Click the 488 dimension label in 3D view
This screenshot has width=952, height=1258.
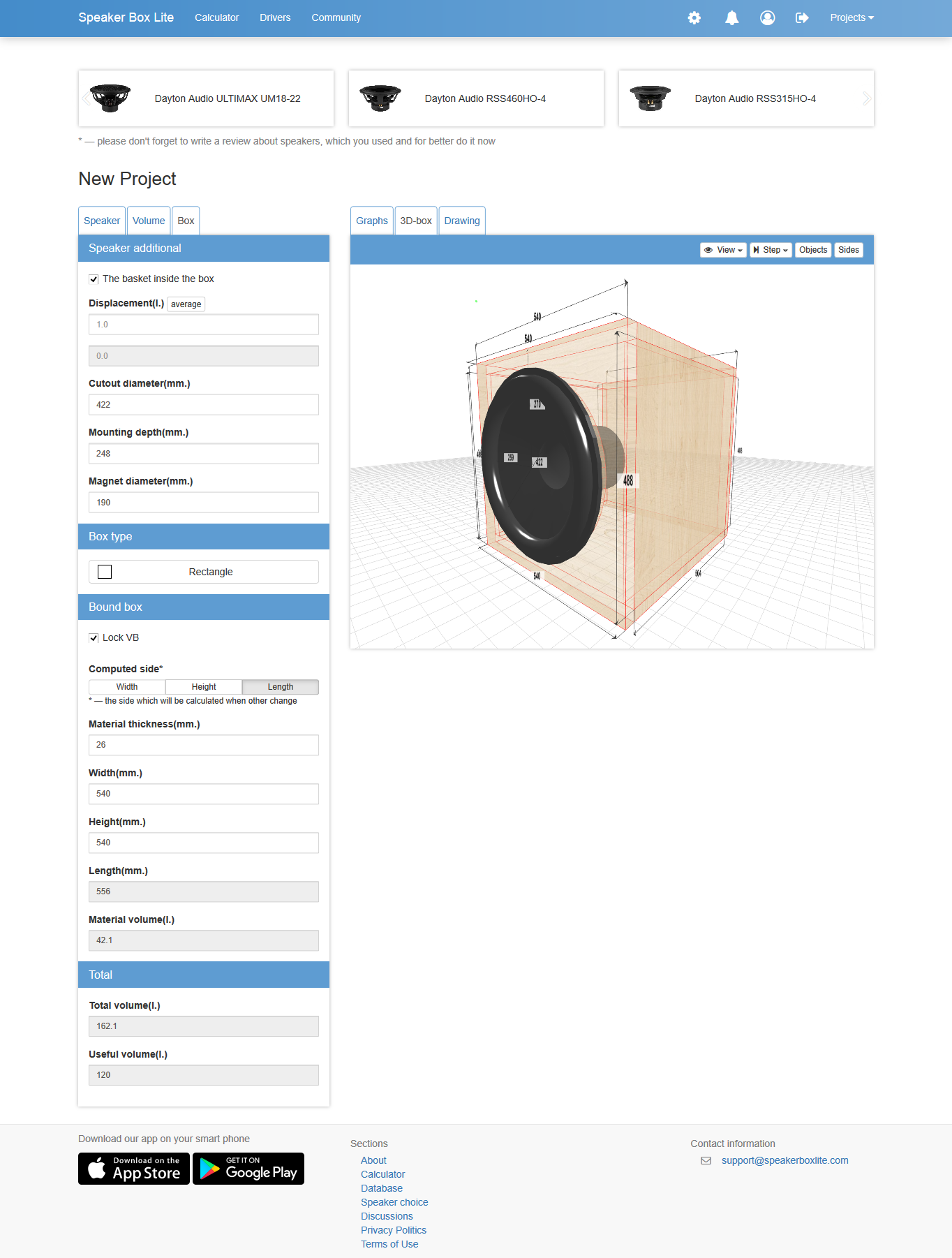coord(628,481)
